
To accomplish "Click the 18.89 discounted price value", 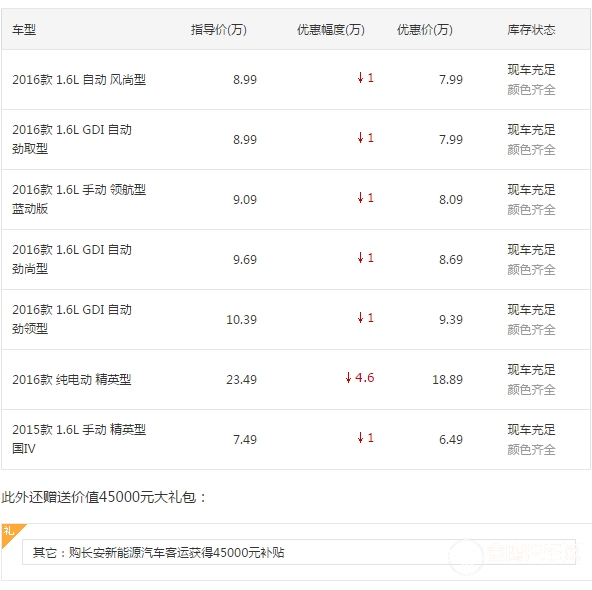I will (x=447, y=379).
